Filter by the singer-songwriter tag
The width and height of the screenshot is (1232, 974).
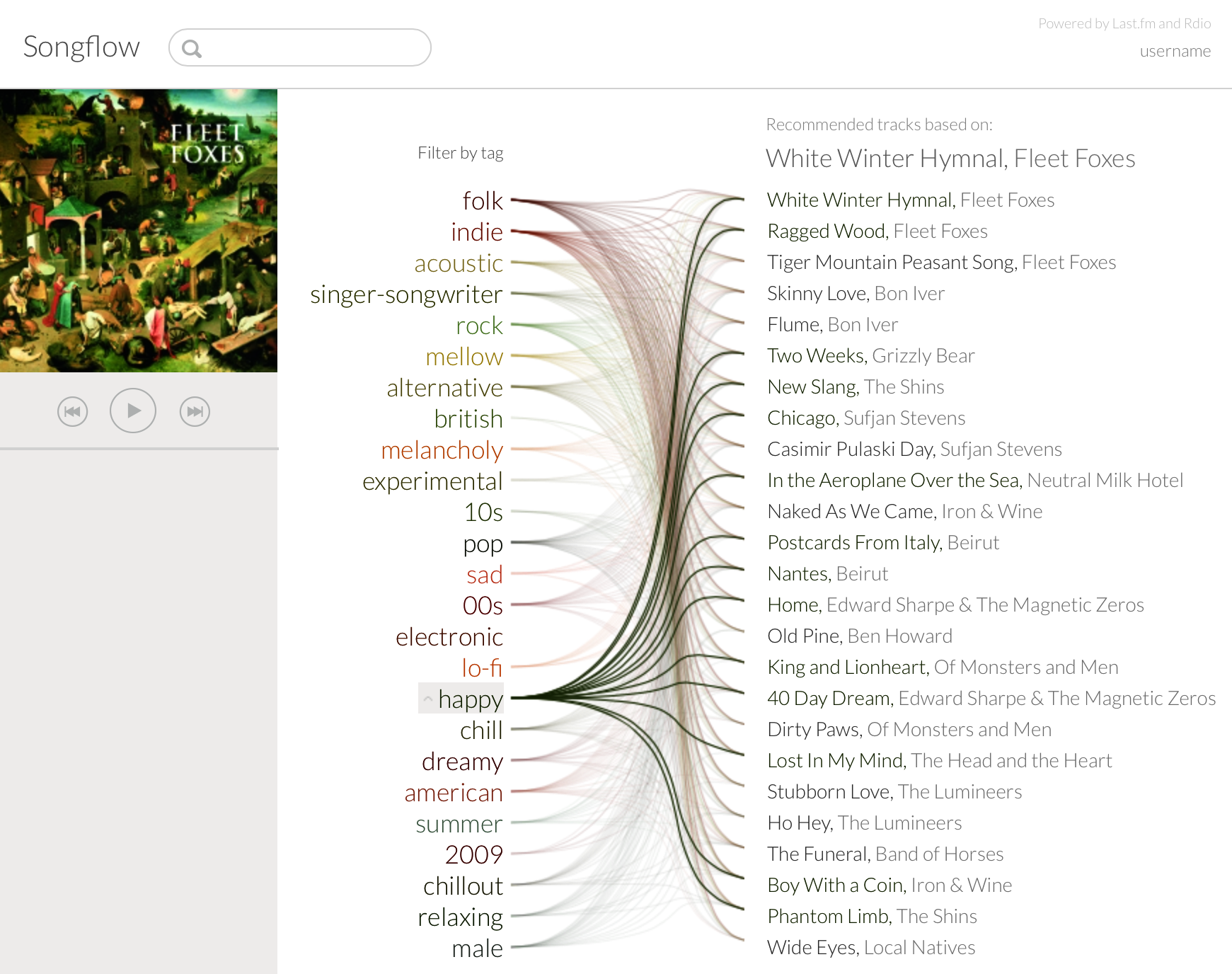pos(406,294)
